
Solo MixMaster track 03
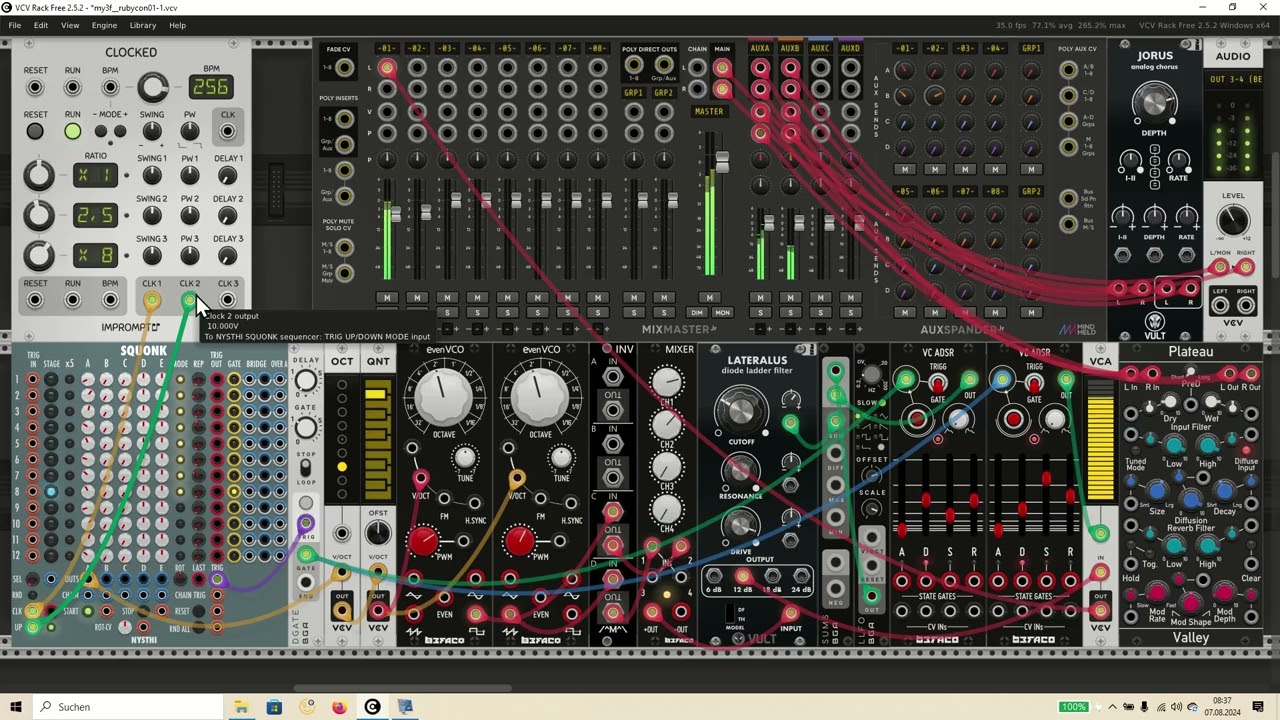point(447,313)
